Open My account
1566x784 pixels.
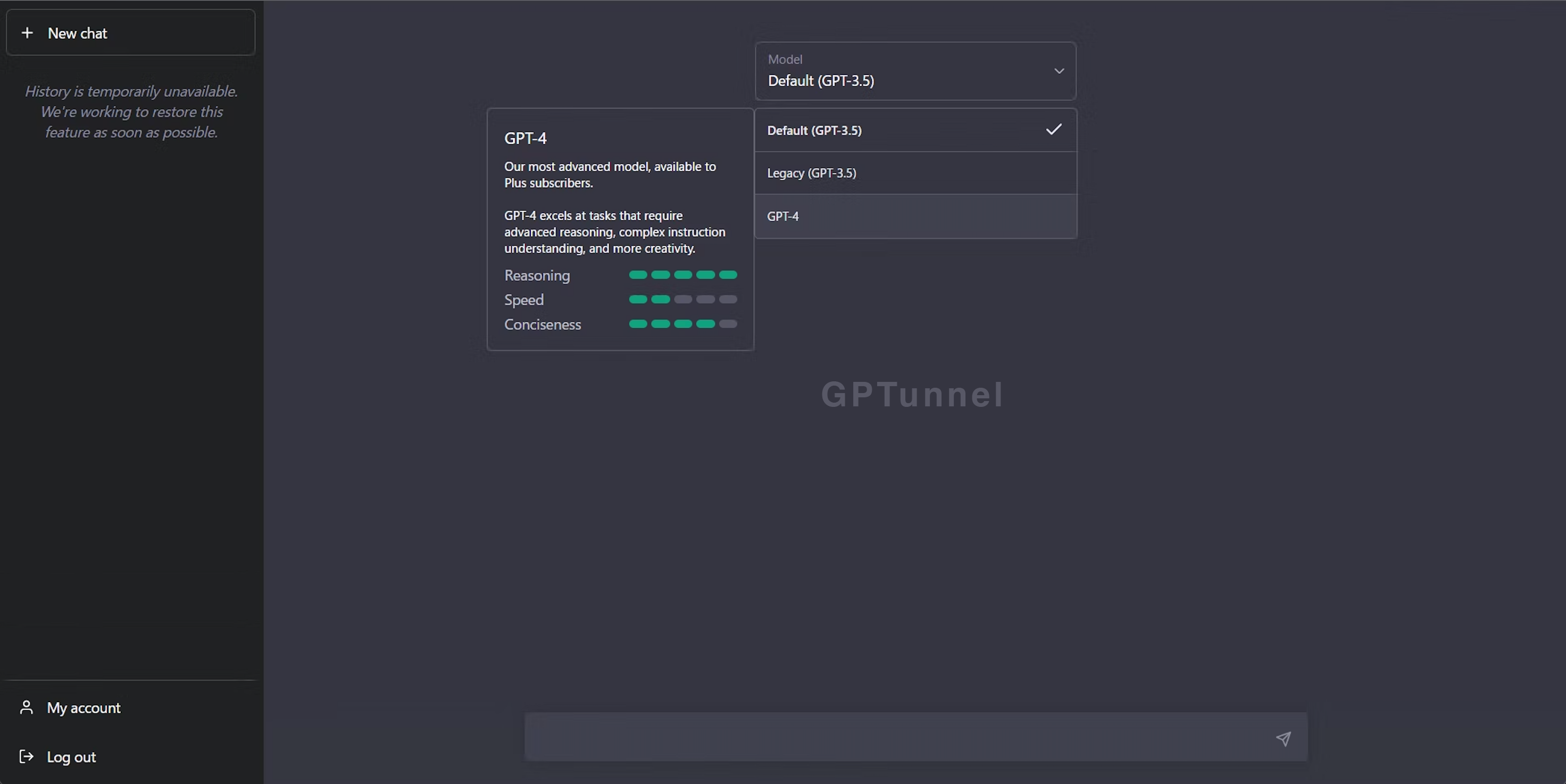(x=84, y=707)
